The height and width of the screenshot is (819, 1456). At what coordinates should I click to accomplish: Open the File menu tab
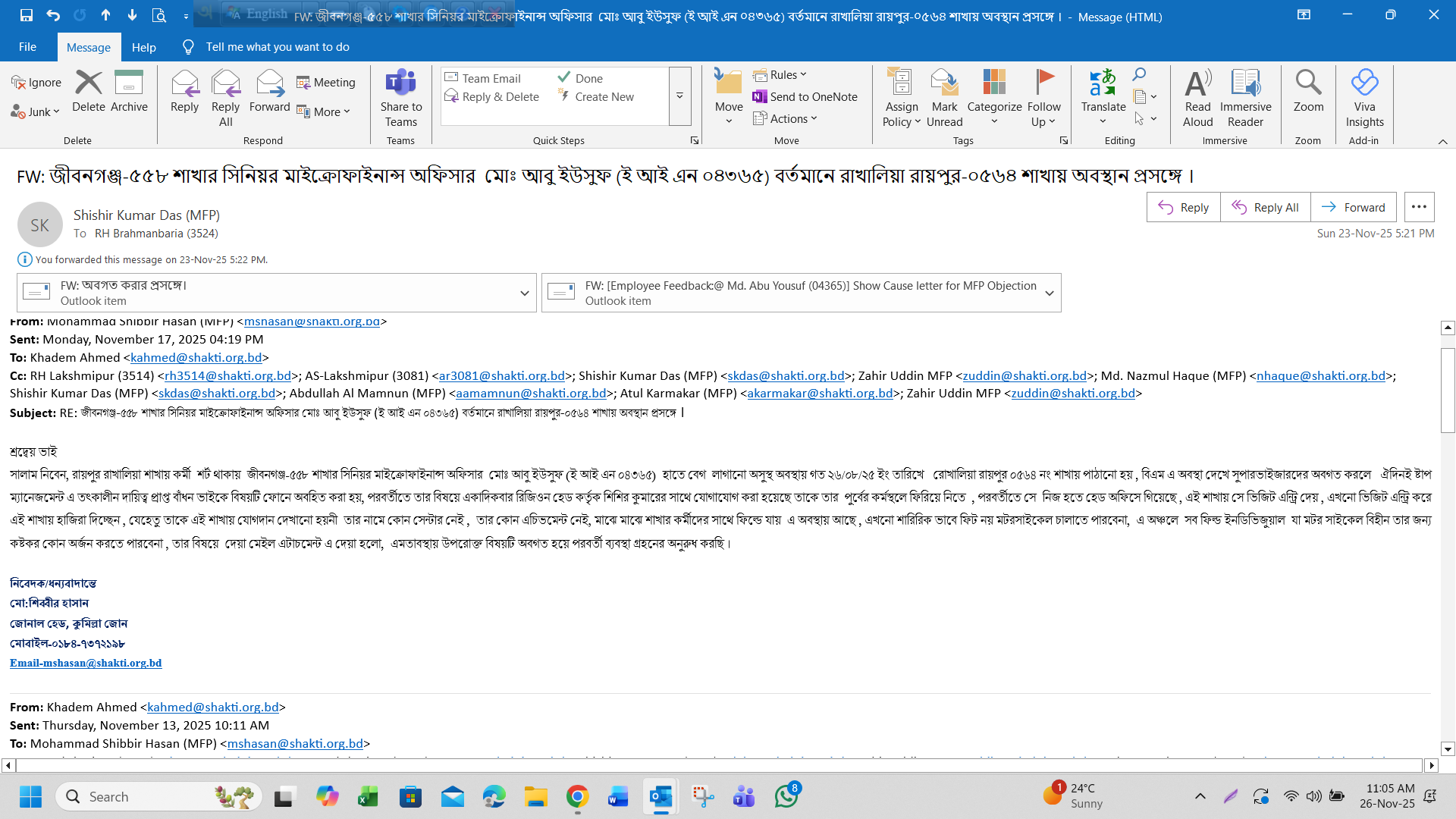coord(27,47)
